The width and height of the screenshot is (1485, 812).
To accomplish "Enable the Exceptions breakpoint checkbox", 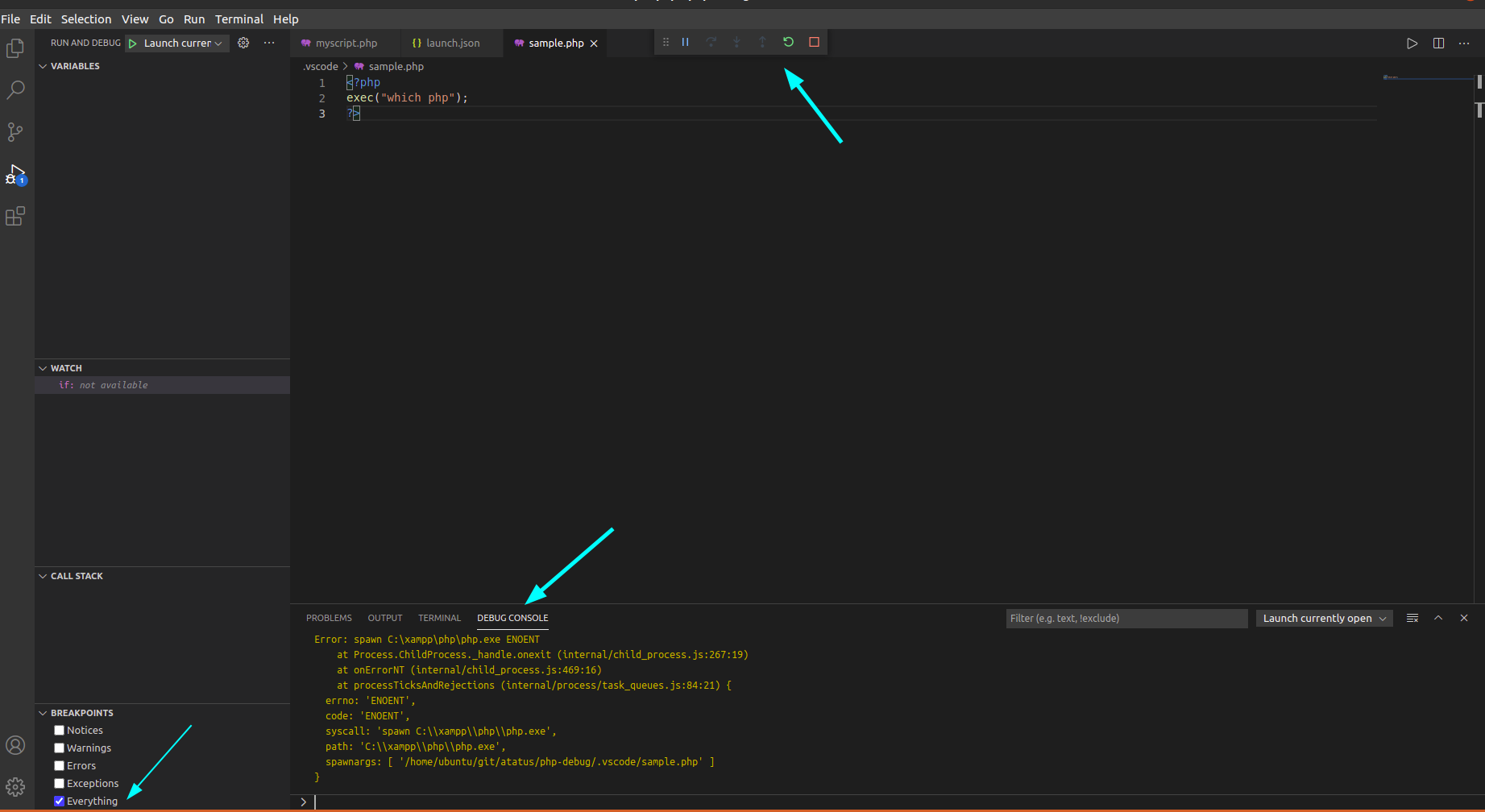I will (x=59, y=783).
